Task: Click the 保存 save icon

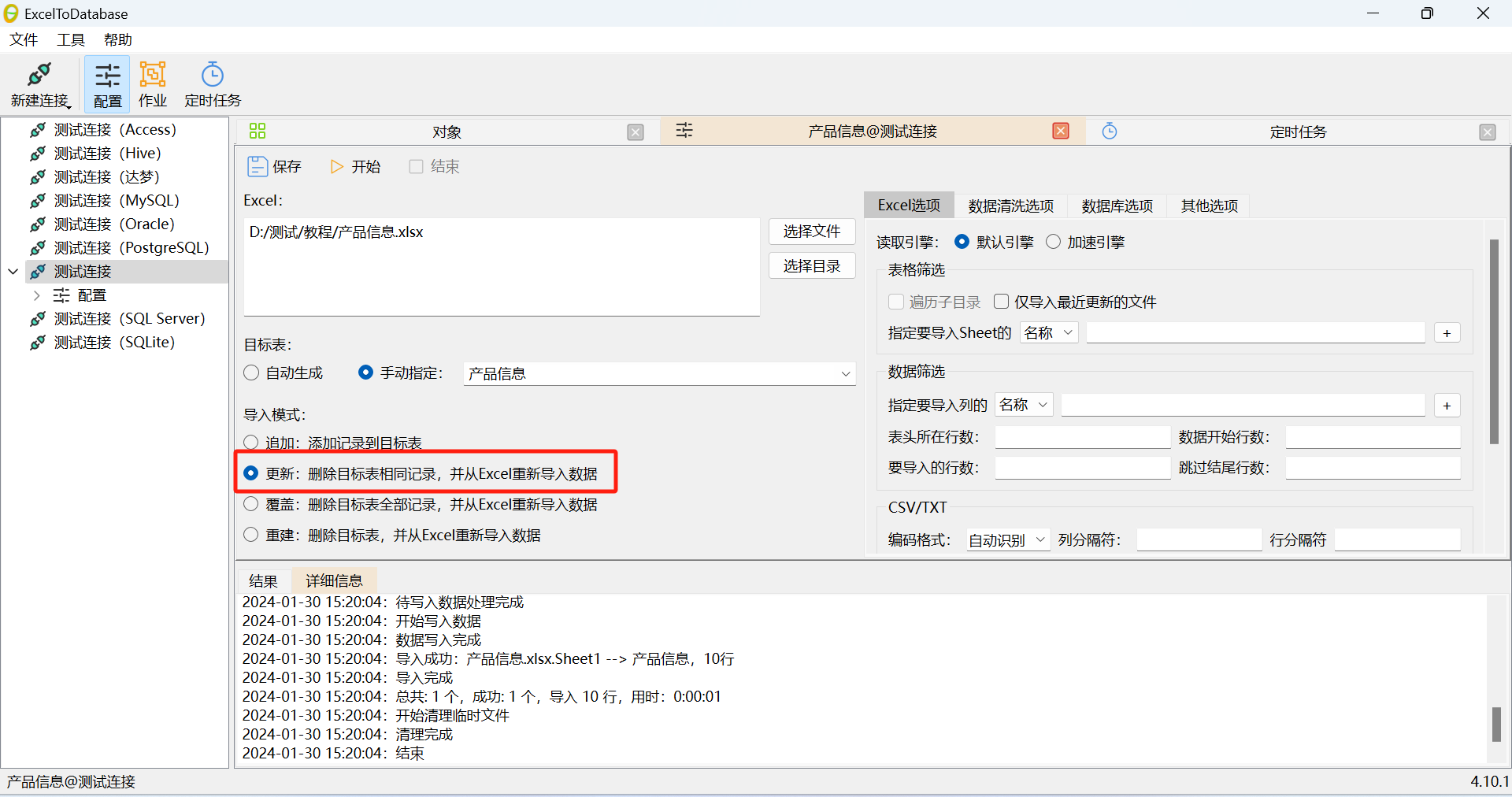Action: point(258,166)
